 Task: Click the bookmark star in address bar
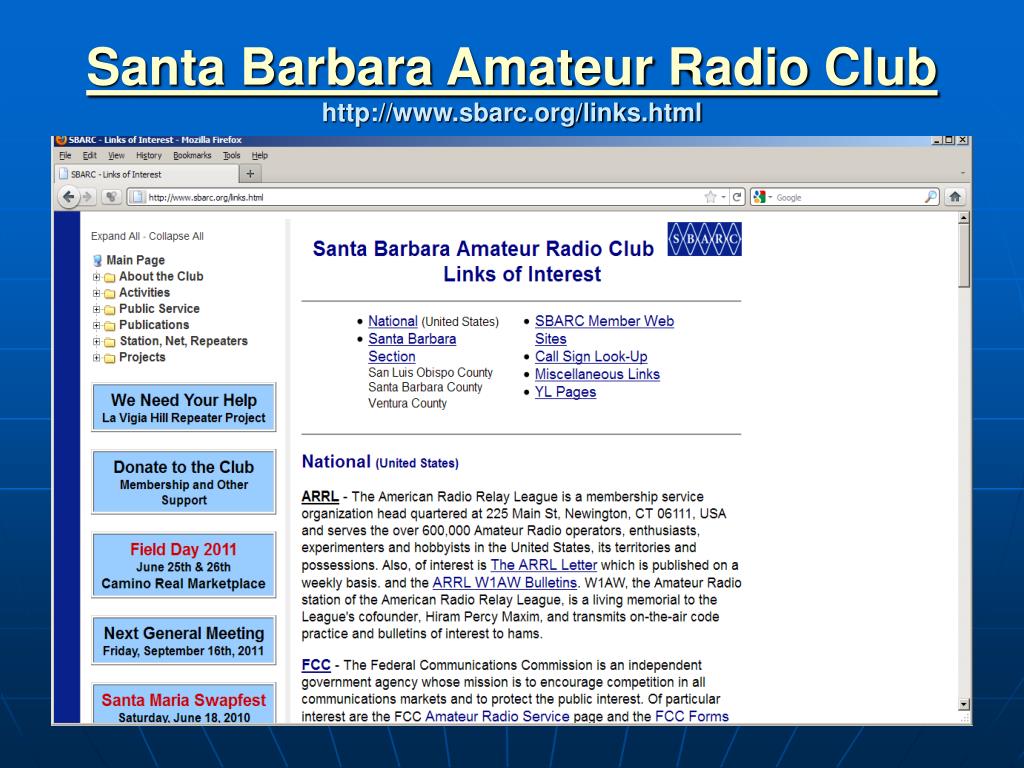click(x=711, y=197)
